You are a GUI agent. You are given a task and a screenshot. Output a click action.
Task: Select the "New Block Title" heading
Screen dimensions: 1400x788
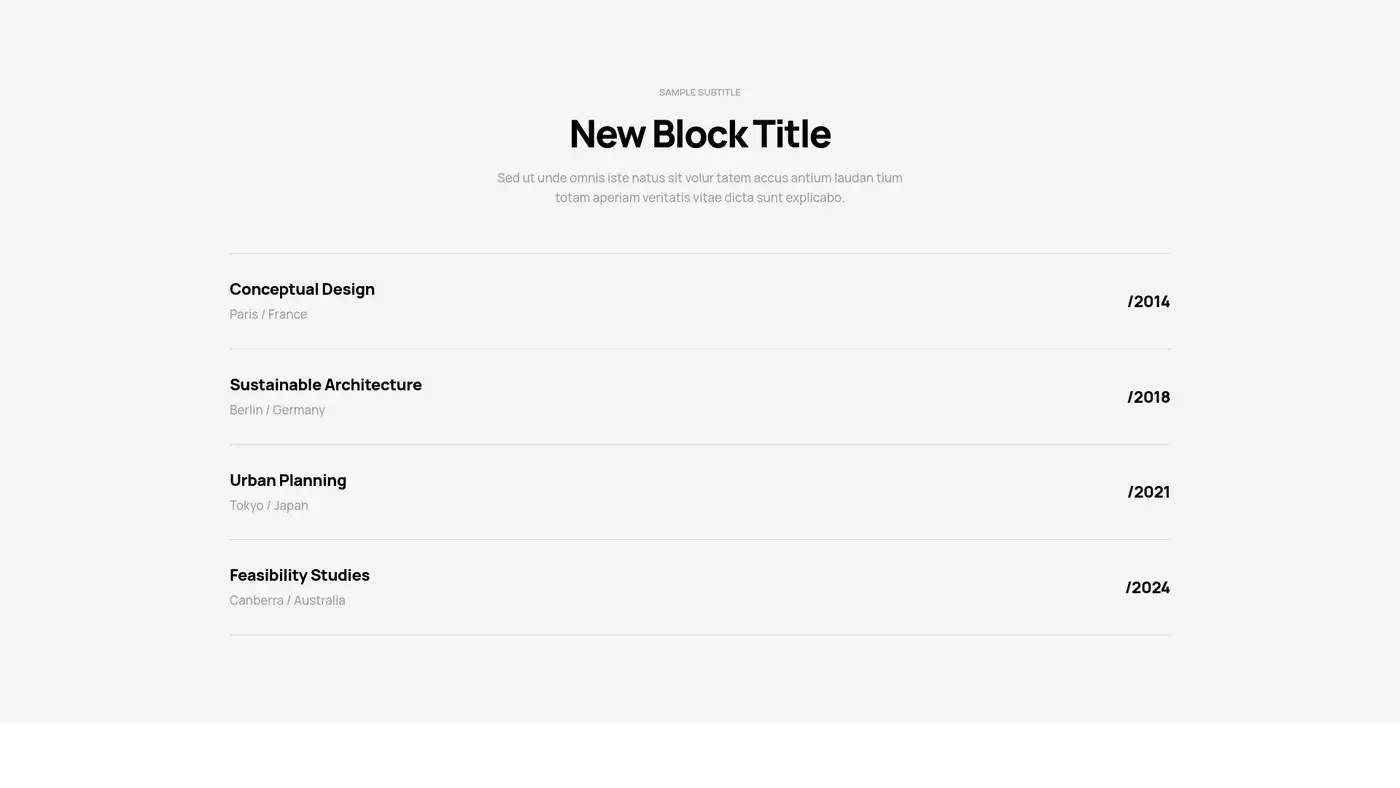[x=700, y=134]
